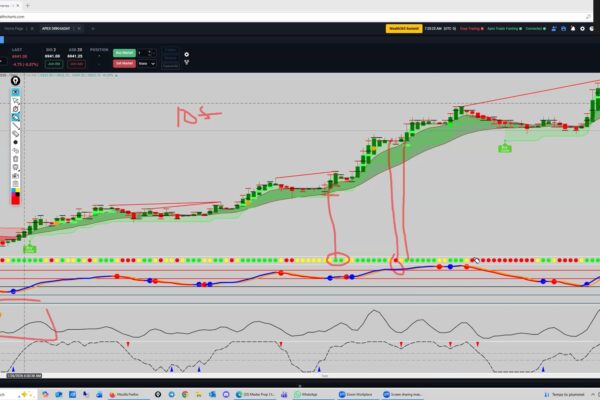This screenshot has width=600, height=400.
Task: Click the Join Bid button
Action: click(x=52, y=63)
